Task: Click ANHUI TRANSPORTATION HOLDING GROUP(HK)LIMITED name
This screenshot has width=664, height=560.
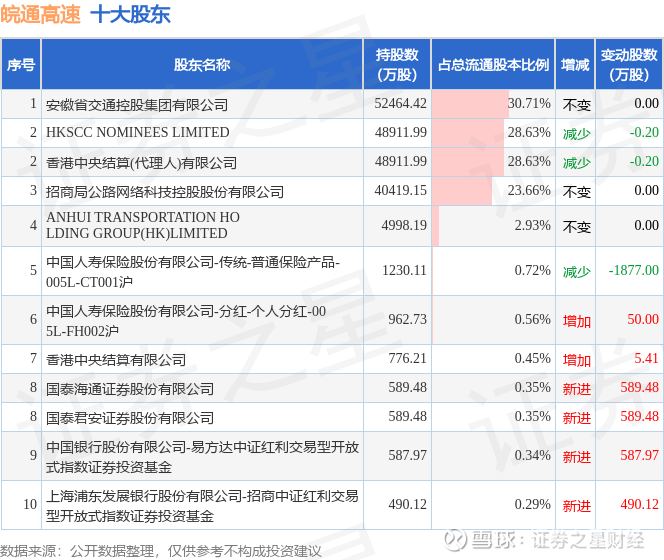Action: (143, 225)
